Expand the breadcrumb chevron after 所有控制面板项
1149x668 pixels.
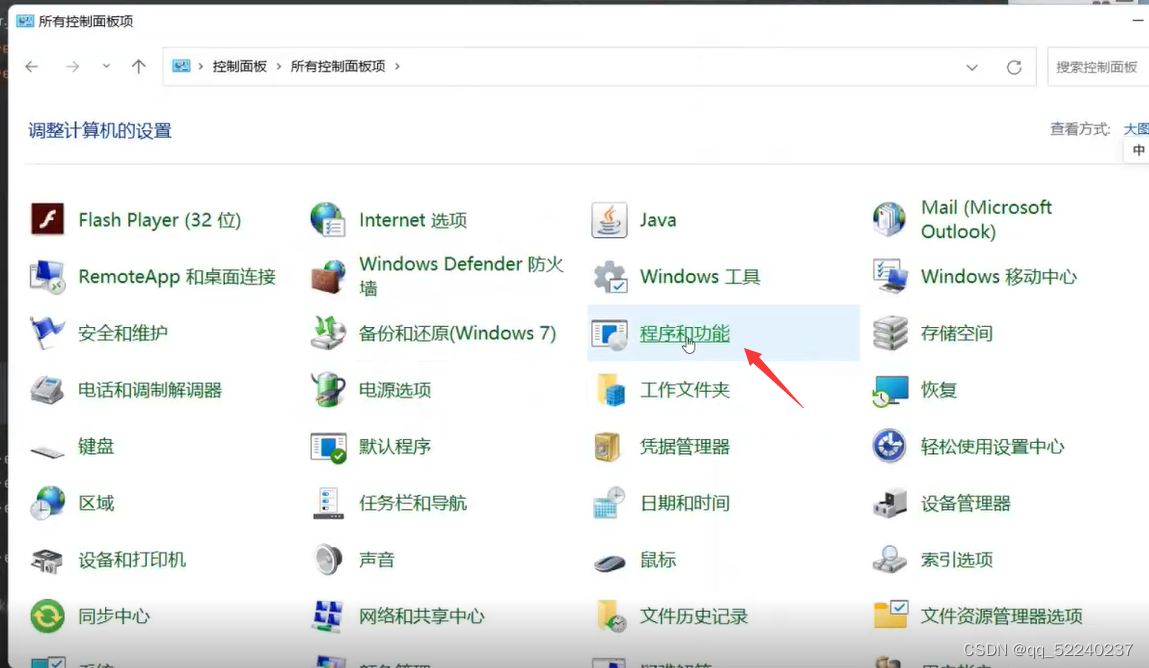[398, 66]
